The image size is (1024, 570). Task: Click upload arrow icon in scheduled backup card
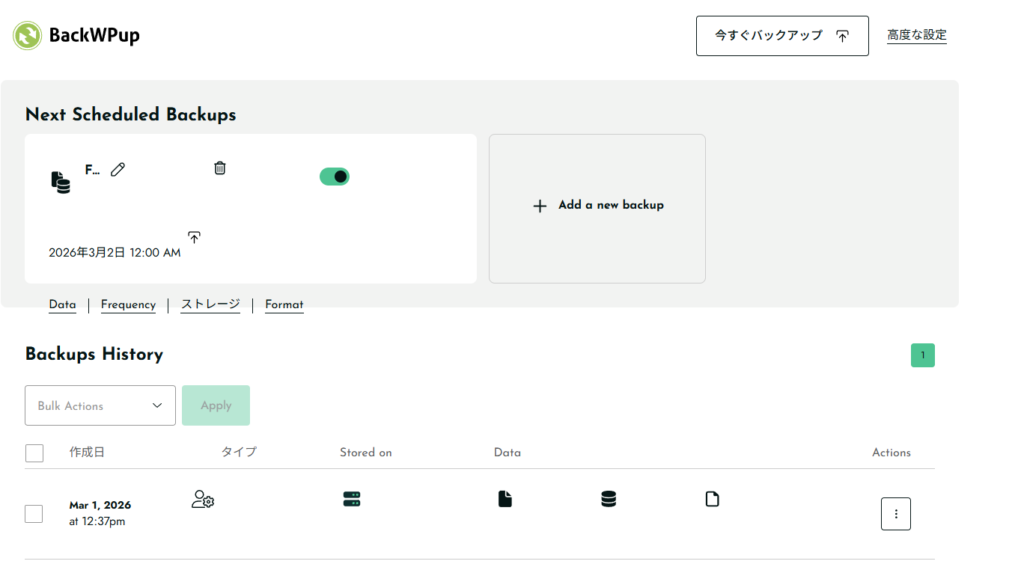pos(194,237)
